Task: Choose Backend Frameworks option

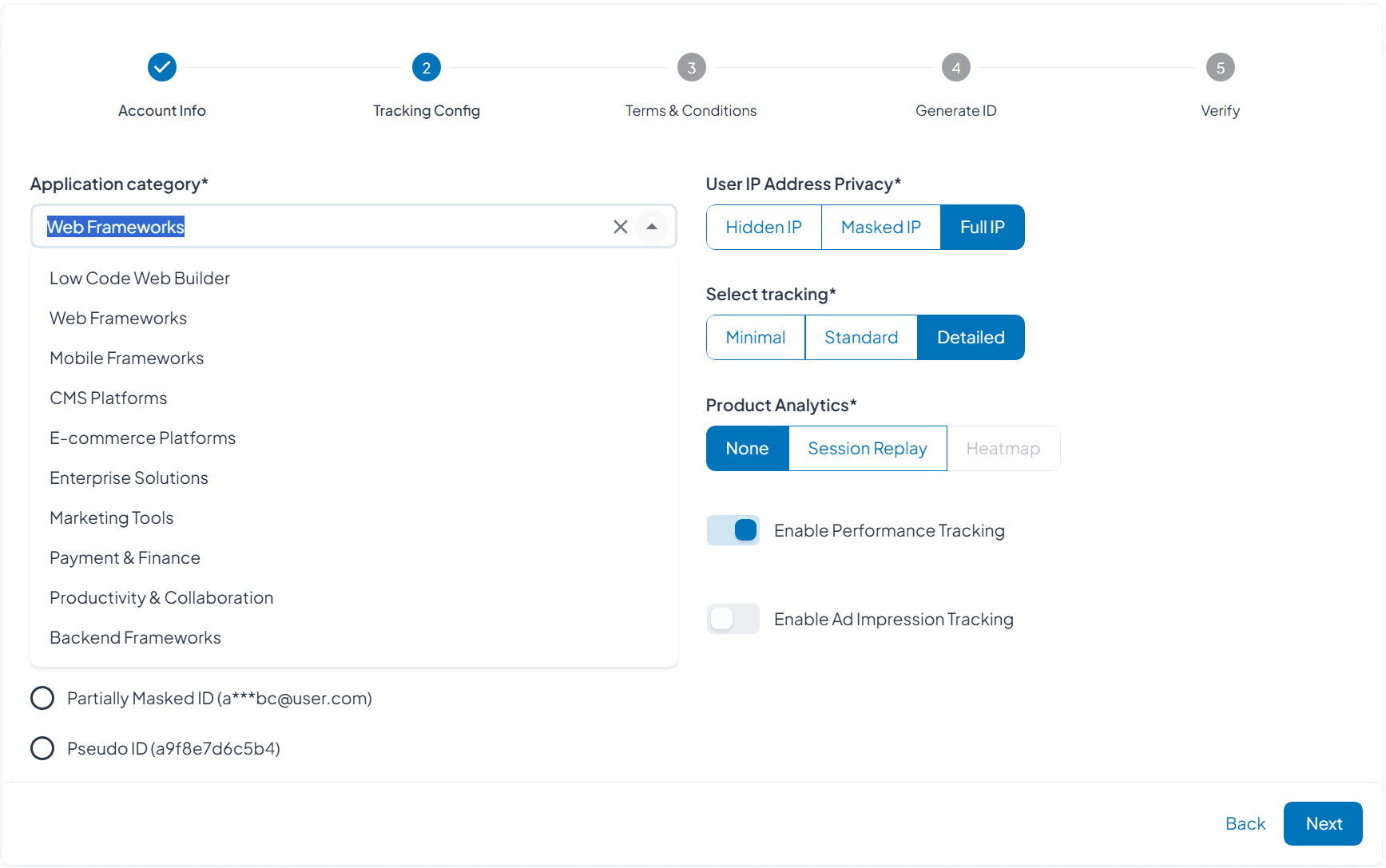Action: coord(354,637)
